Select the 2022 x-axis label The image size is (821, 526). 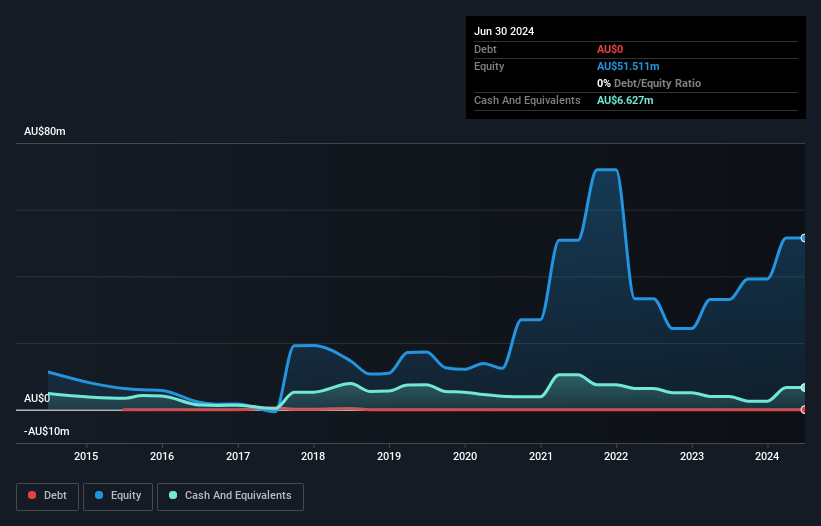point(616,456)
